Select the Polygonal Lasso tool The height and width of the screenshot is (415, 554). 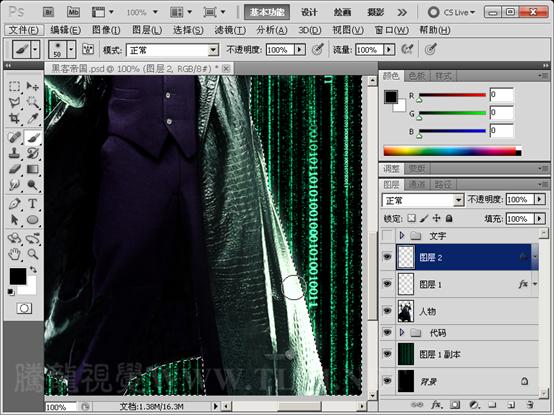click(14, 102)
